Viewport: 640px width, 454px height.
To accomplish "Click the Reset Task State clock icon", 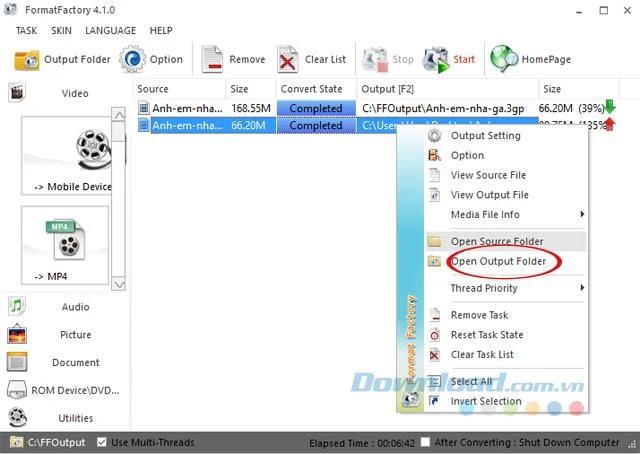I will click(x=435, y=335).
